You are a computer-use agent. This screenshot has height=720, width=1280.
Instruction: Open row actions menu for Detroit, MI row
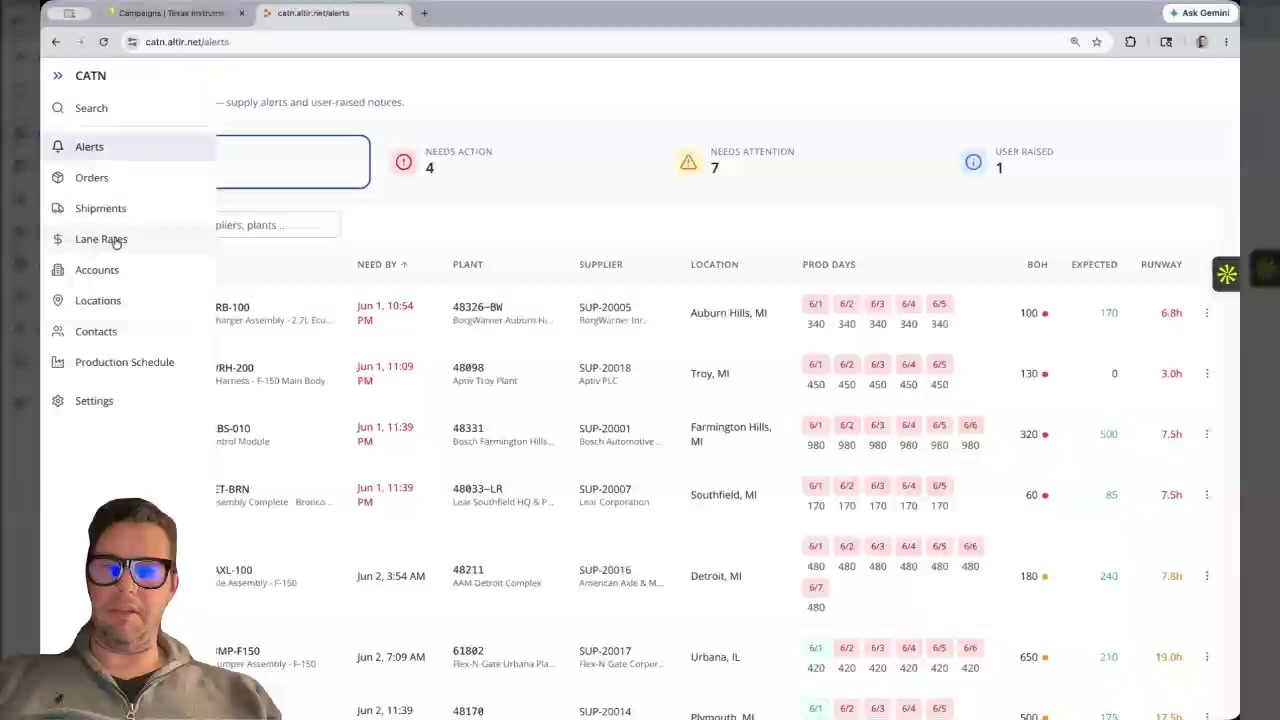tap(1206, 576)
